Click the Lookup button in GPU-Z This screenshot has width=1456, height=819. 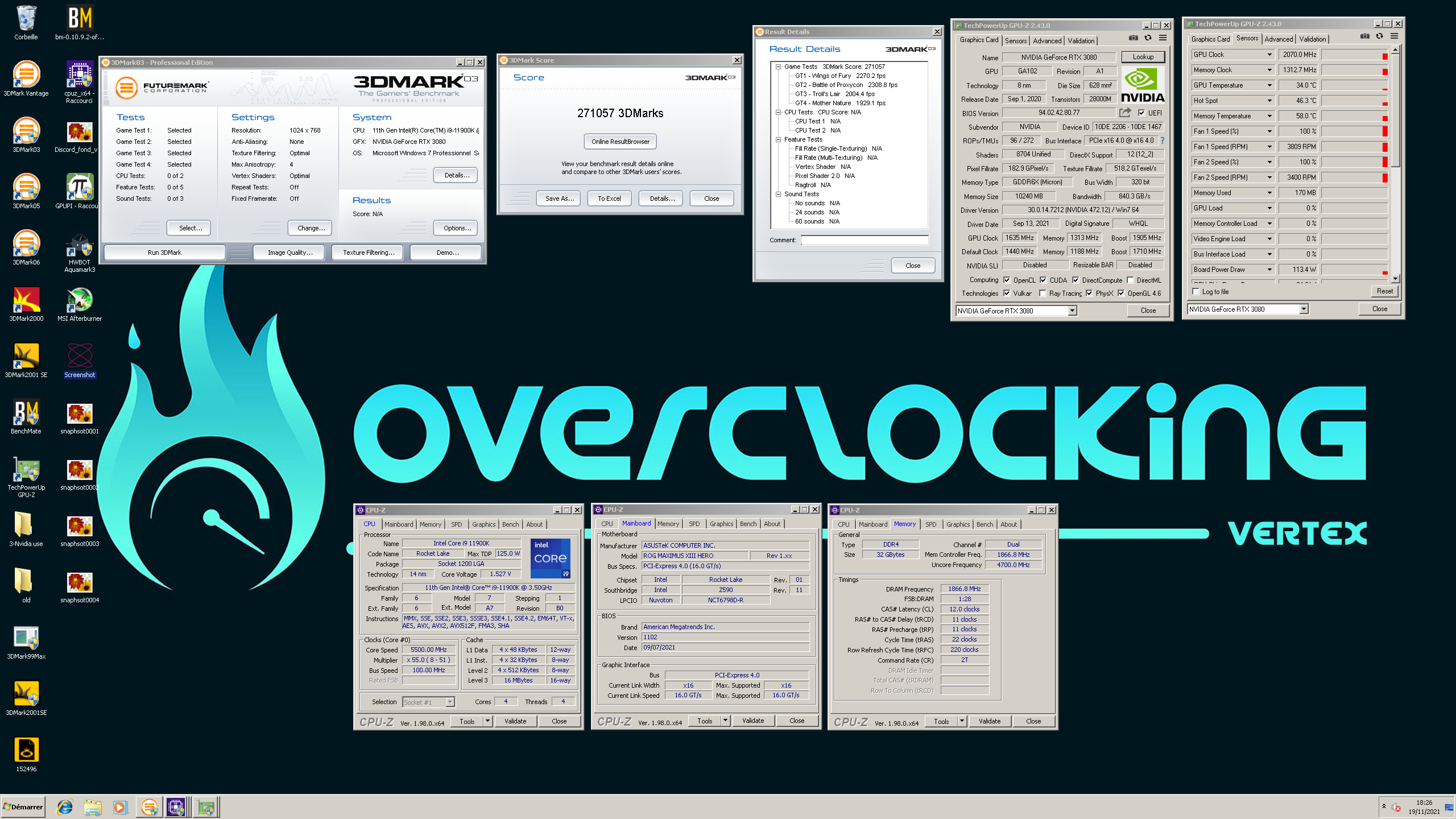pyautogui.click(x=1143, y=57)
